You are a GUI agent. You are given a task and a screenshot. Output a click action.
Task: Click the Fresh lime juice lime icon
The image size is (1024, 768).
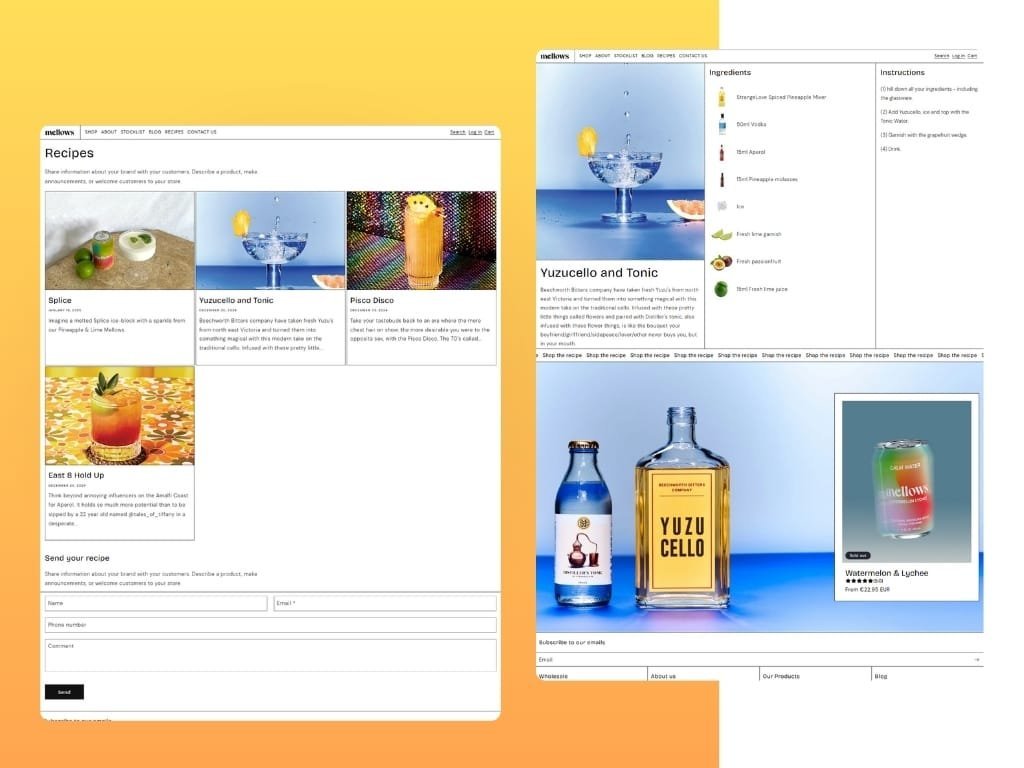pos(722,289)
